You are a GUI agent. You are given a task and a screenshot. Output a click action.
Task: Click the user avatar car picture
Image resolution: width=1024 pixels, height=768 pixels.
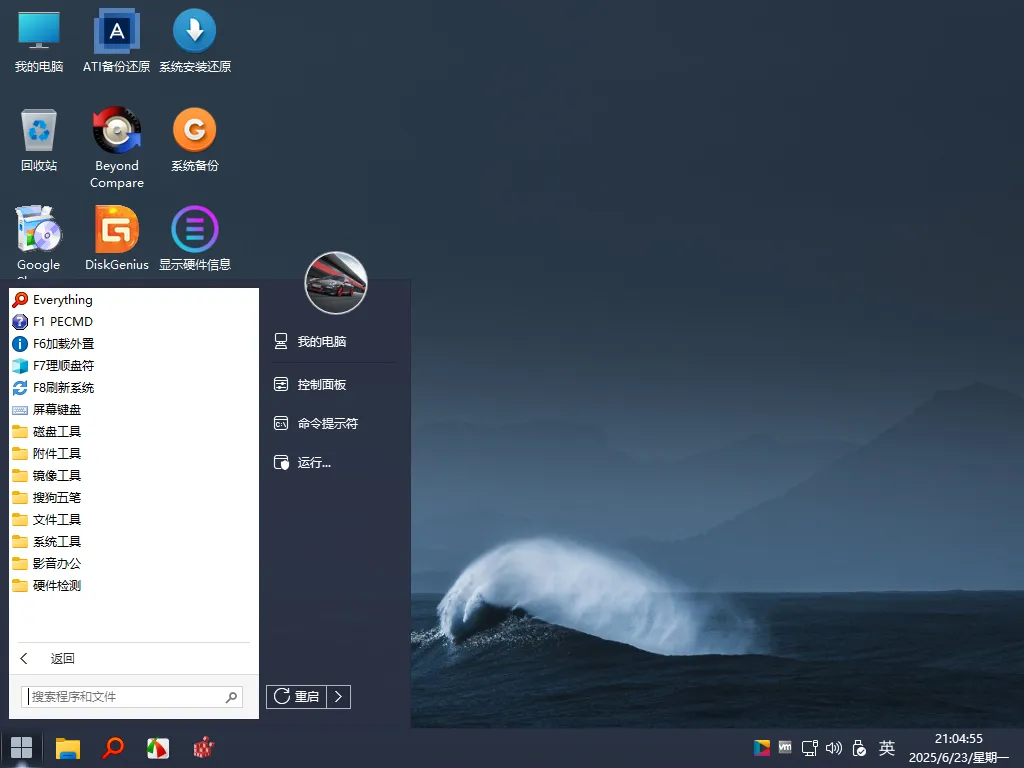click(x=336, y=283)
